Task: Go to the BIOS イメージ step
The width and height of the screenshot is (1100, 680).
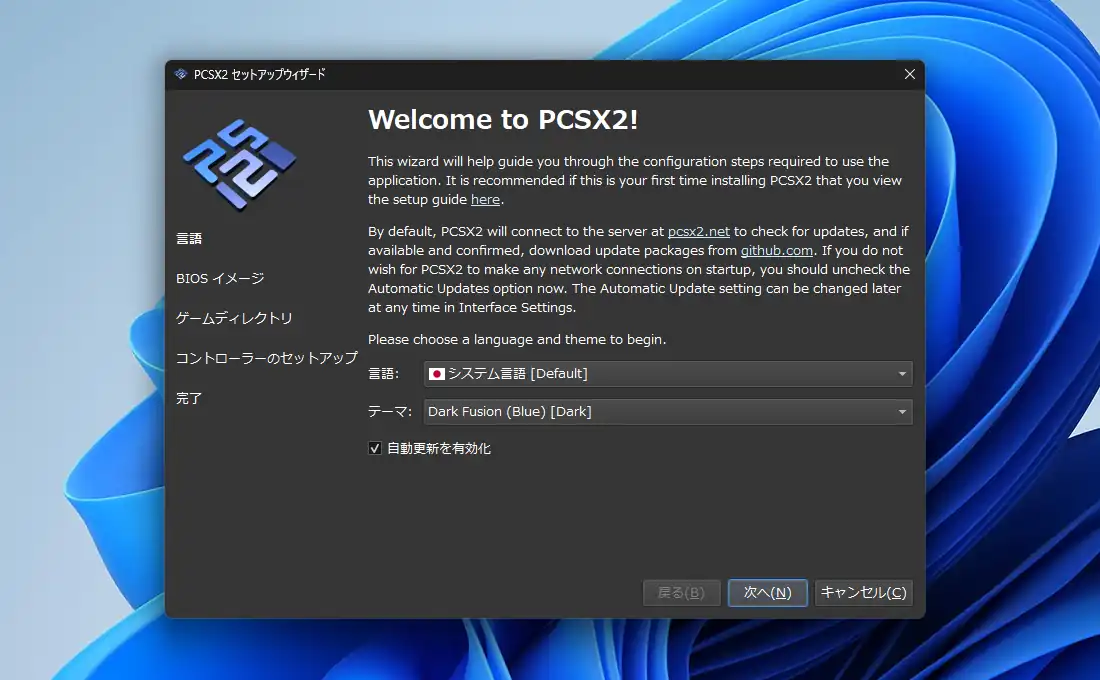Action: 220,278
